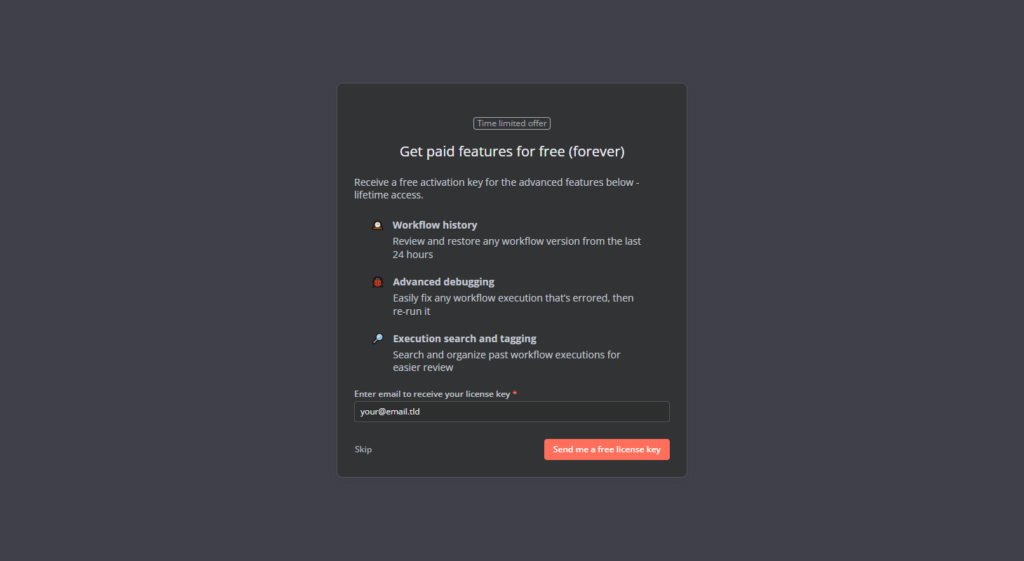Focus the email address input field
This screenshot has width=1024, height=561.
coord(512,412)
